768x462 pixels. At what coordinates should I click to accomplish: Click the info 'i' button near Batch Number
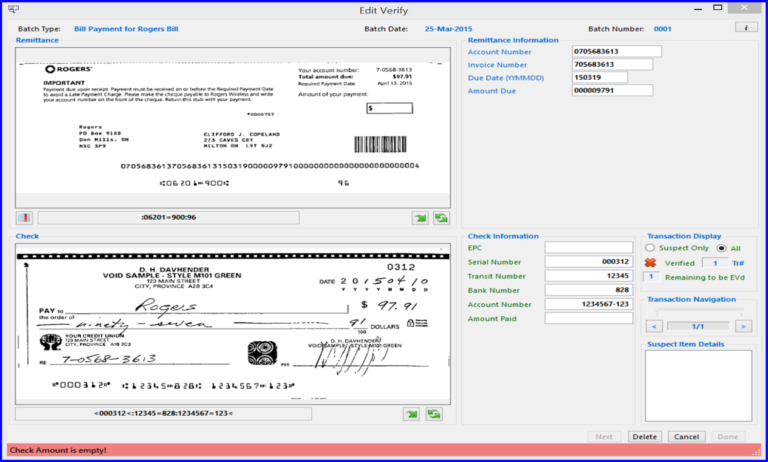[746, 27]
